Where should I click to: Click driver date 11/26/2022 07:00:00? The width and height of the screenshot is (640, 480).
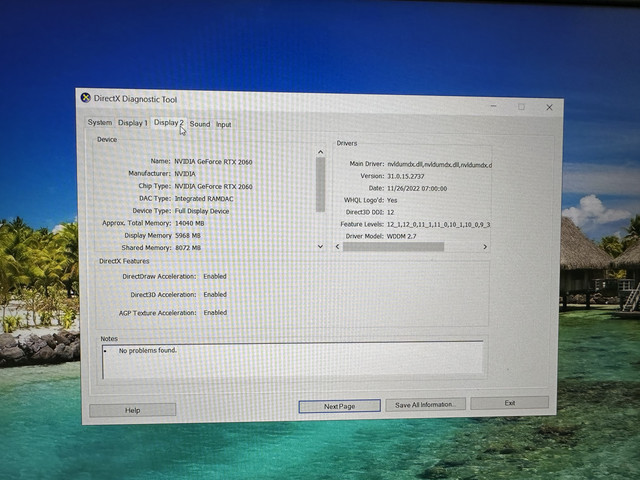[x=417, y=189]
